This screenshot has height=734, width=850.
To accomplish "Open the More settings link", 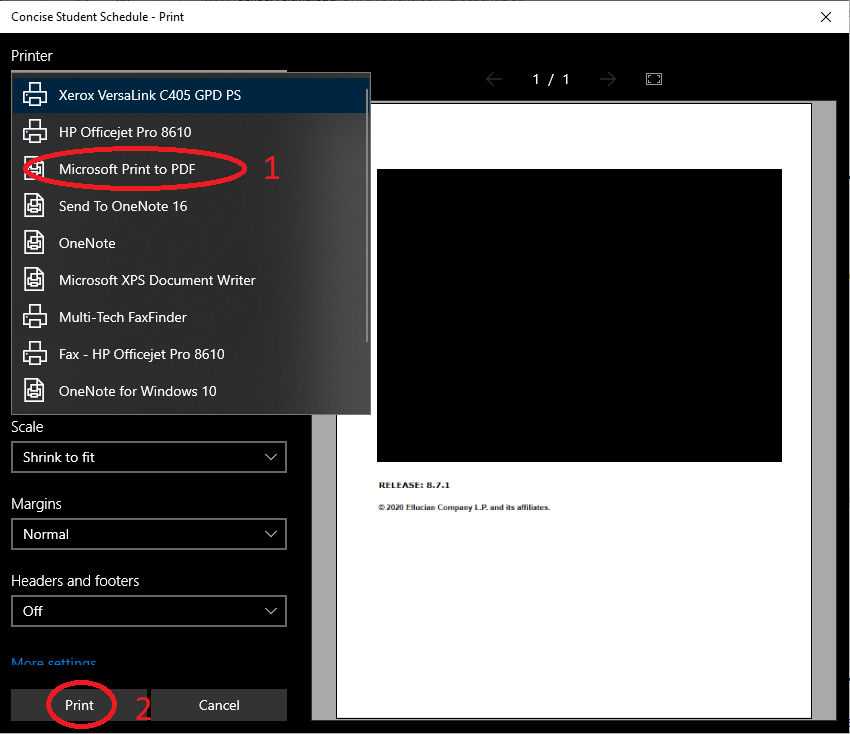I will pos(54,663).
